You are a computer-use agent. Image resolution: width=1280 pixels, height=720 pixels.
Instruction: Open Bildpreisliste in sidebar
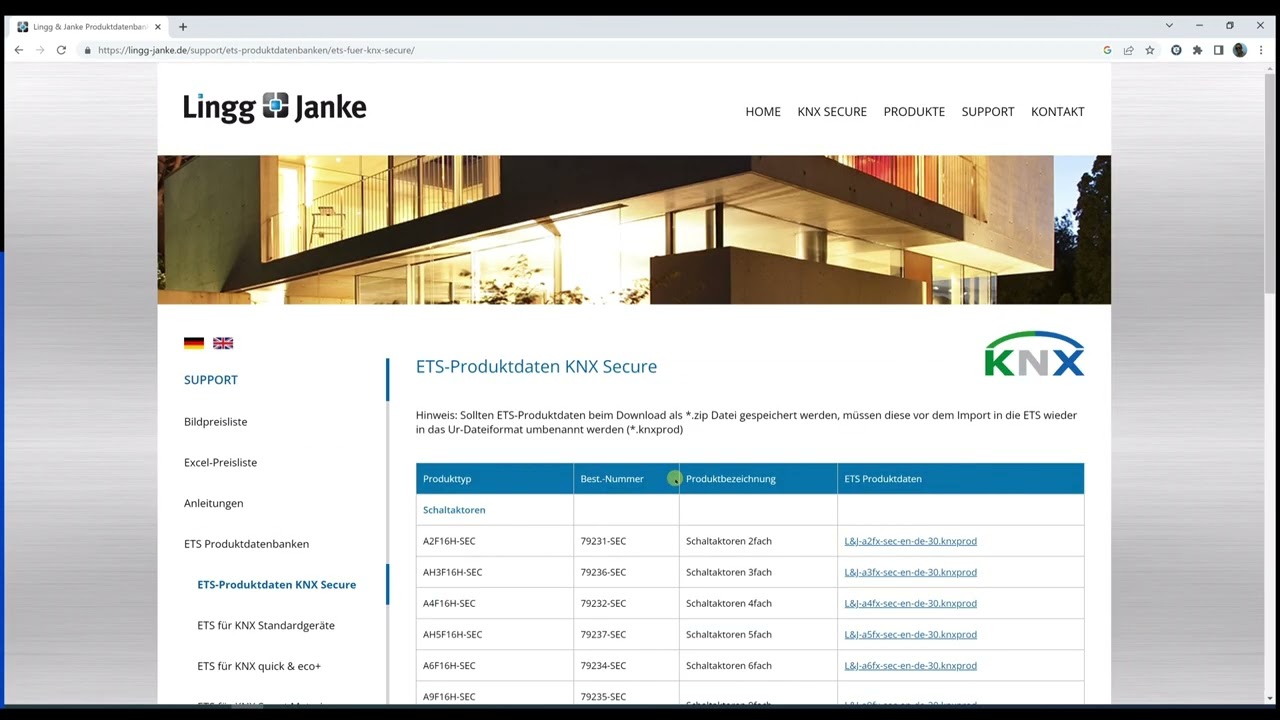215,422
